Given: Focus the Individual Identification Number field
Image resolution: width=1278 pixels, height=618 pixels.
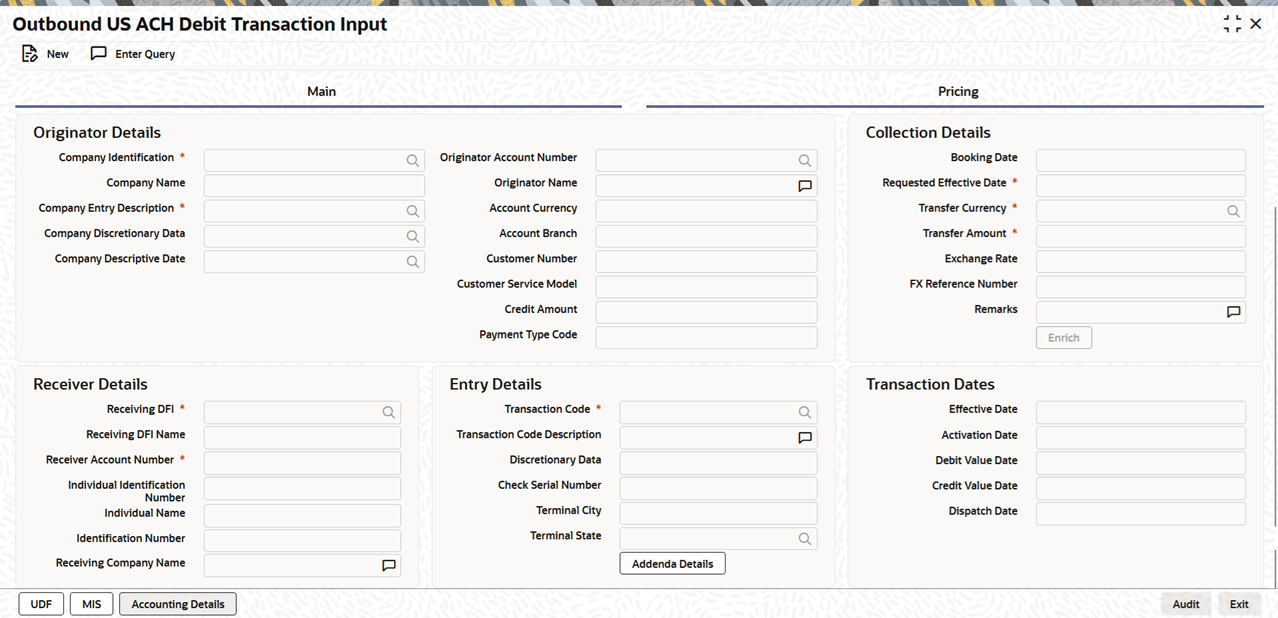Looking at the screenshot, I should point(302,488).
